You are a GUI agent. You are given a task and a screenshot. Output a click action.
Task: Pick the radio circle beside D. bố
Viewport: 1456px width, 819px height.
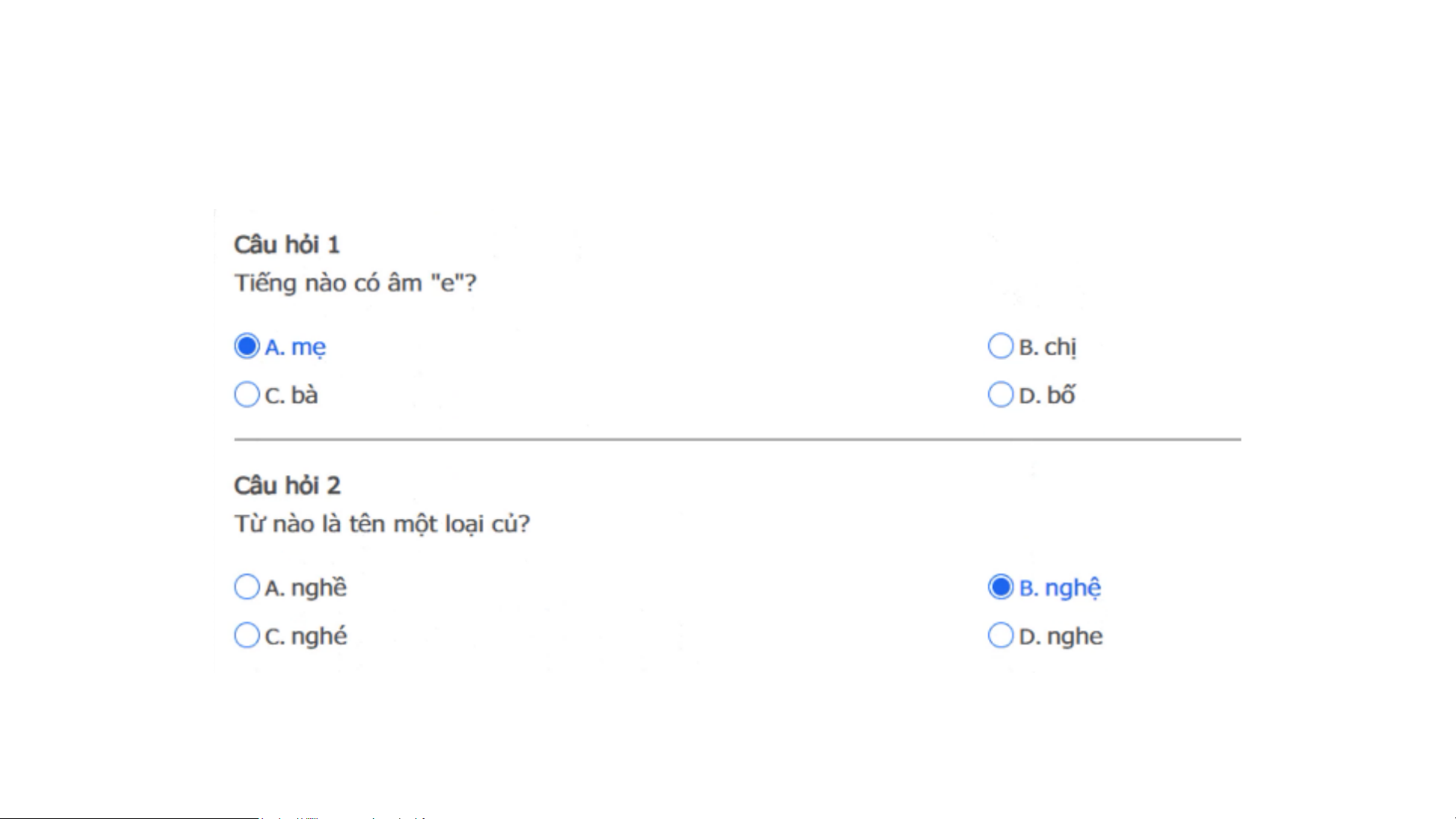point(1000,395)
